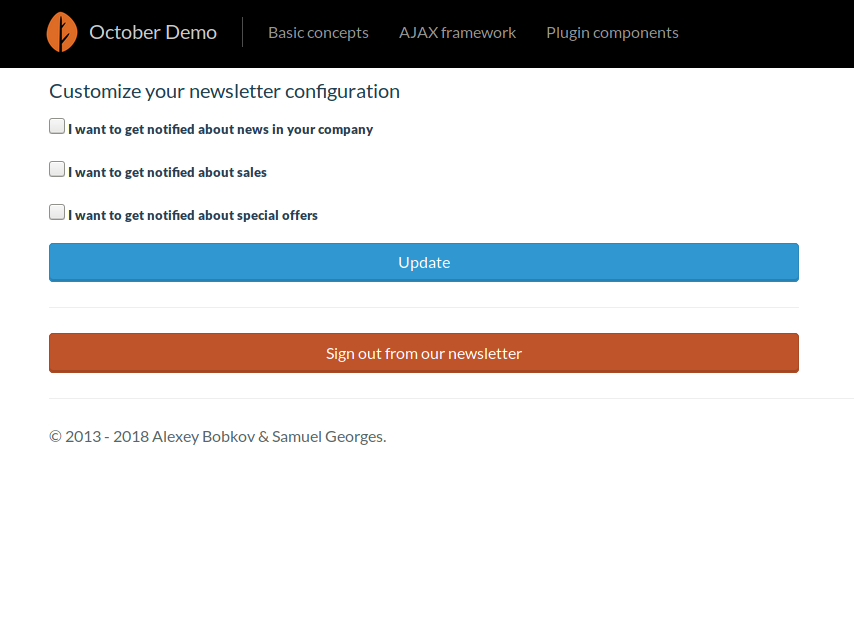This screenshot has height=642, width=854.
Task: Click the blank white area below the footer
Action: (427, 545)
